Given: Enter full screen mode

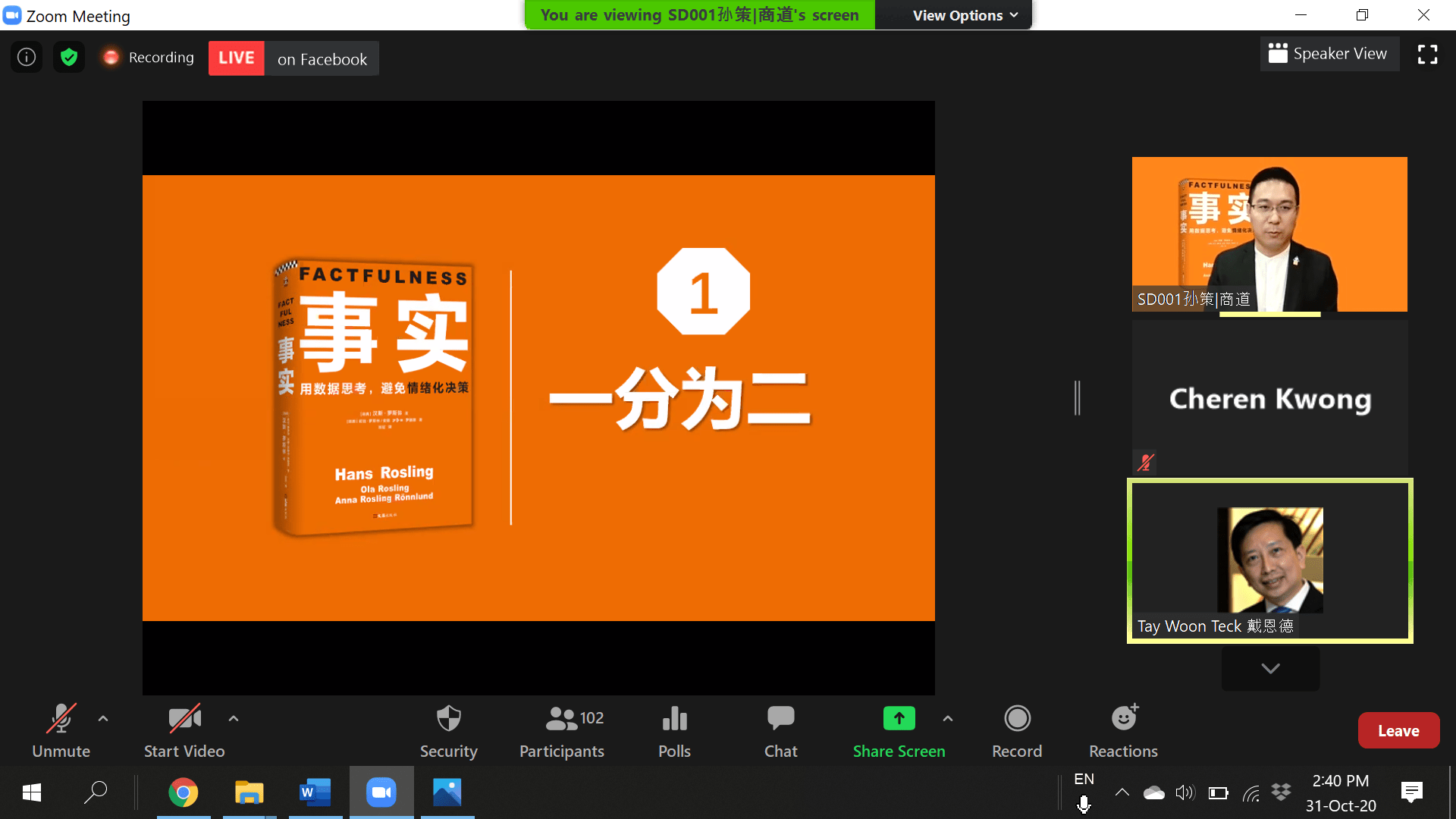Looking at the screenshot, I should [1427, 55].
